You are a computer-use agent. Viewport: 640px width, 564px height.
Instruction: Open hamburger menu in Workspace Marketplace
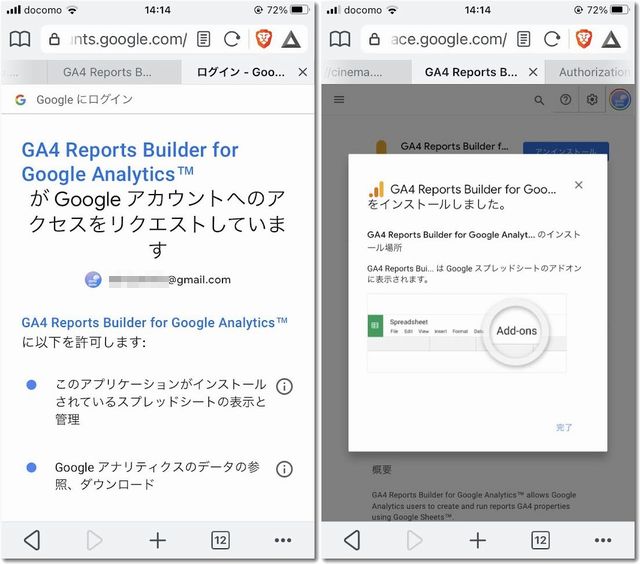pos(339,100)
